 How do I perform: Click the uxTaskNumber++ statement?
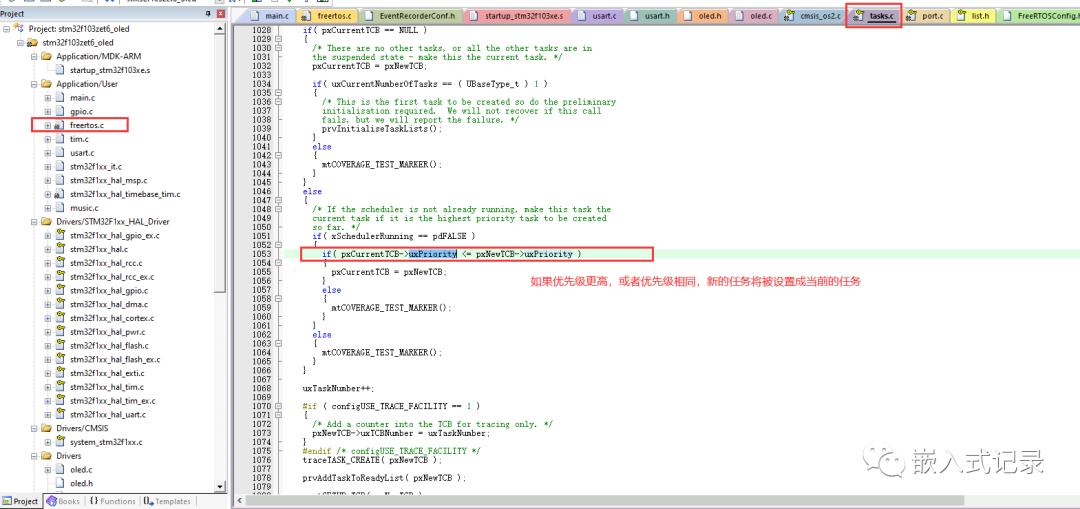(338, 388)
